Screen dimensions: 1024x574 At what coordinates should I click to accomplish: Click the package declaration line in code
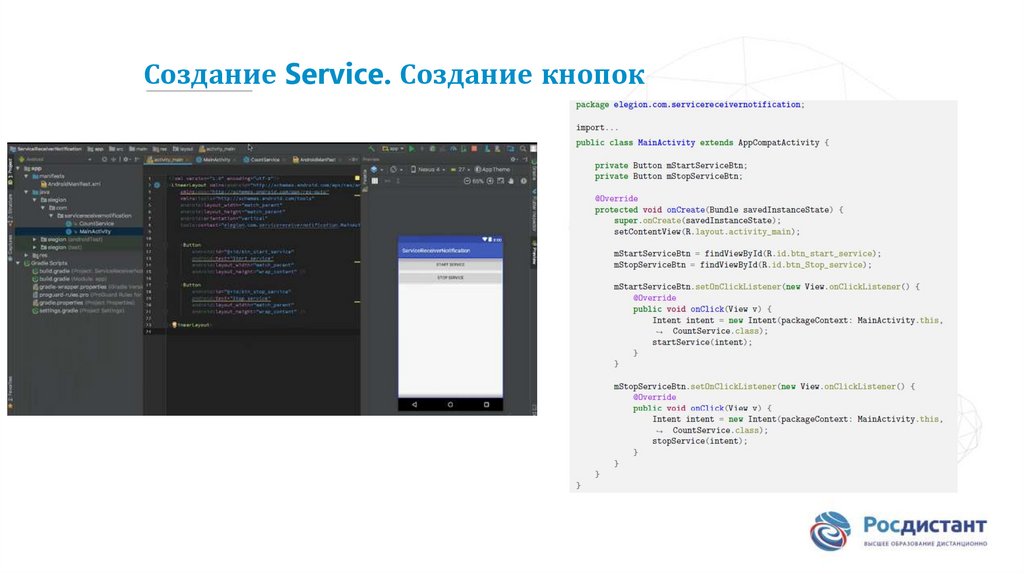pyautogui.click(x=690, y=104)
